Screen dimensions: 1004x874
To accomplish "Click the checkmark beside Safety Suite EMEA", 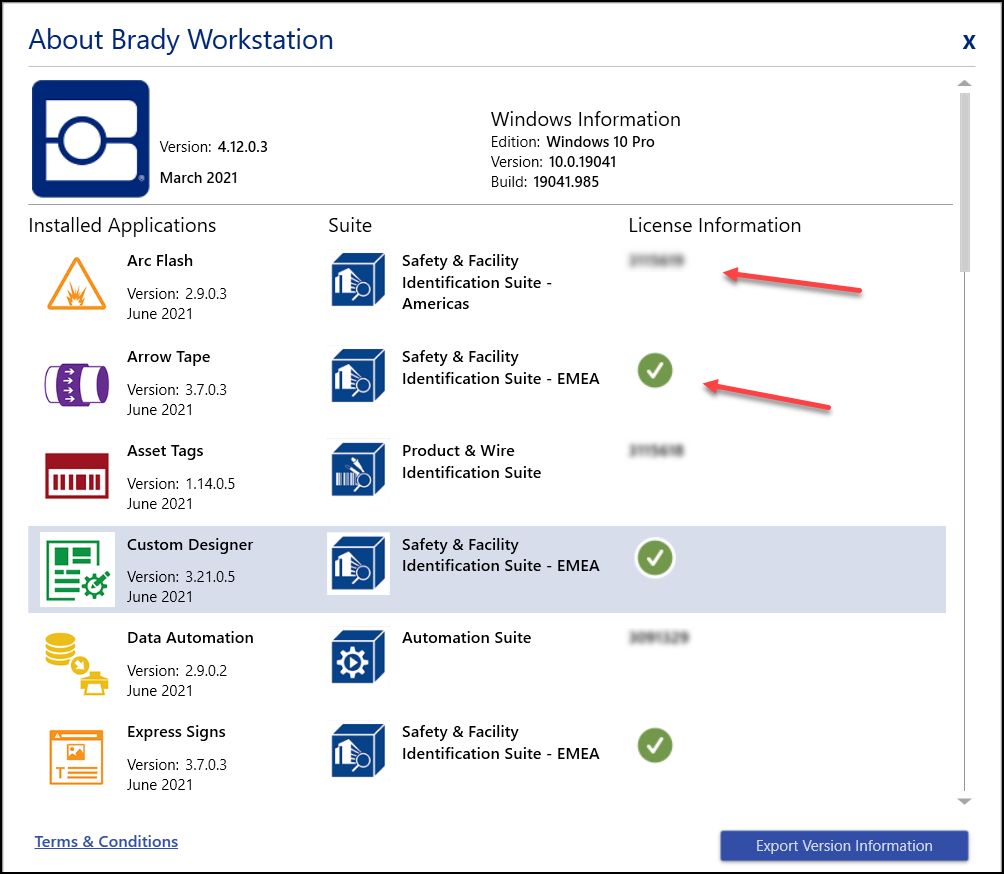I will pyautogui.click(x=655, y=371).
